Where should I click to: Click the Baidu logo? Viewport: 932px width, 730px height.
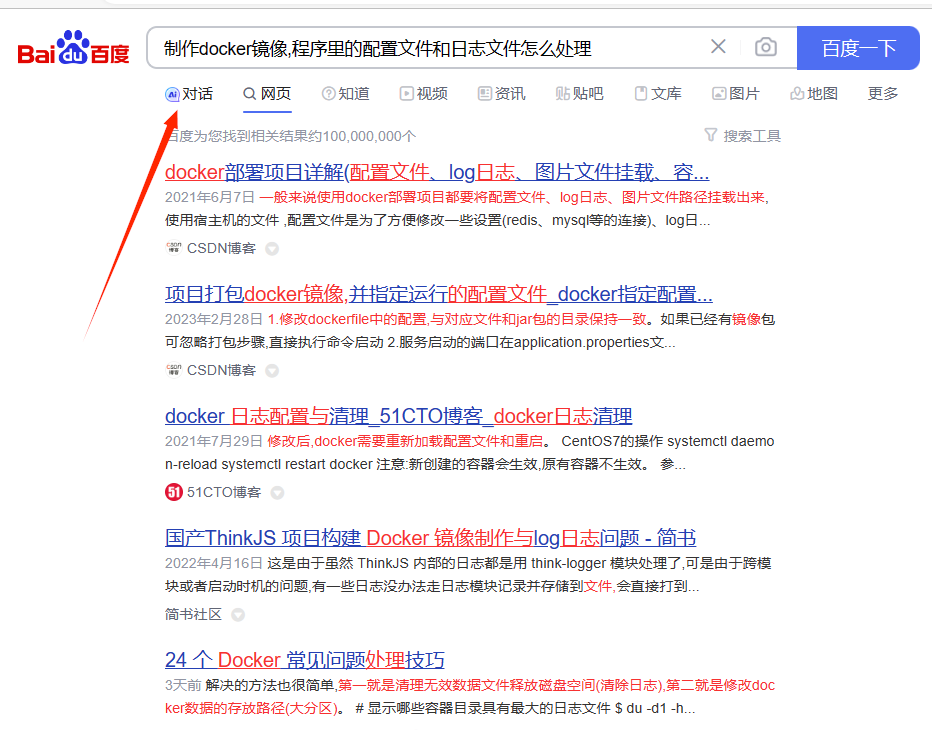pos(74,48)
